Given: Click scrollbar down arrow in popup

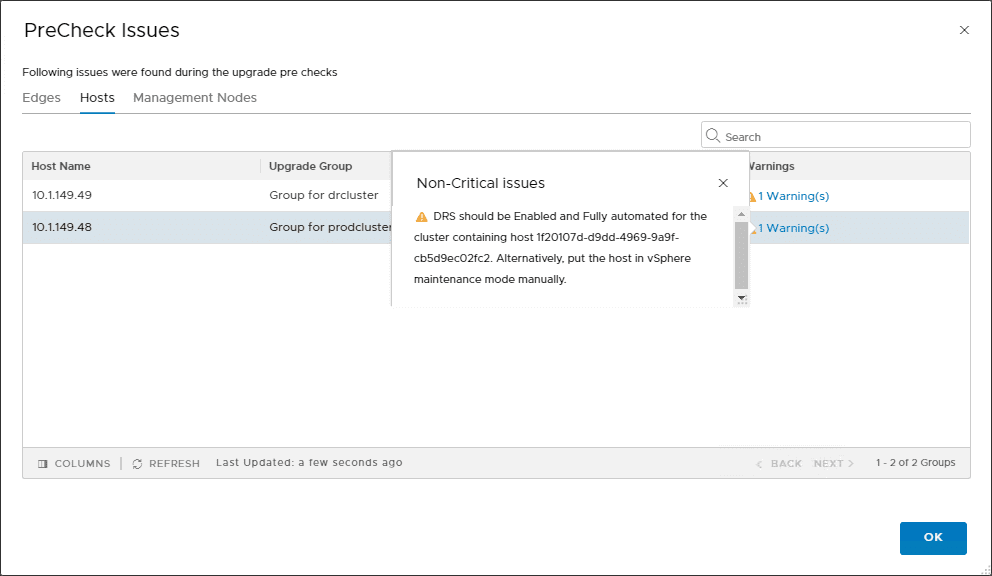Looking at the screenshot, I should point(742,298).
